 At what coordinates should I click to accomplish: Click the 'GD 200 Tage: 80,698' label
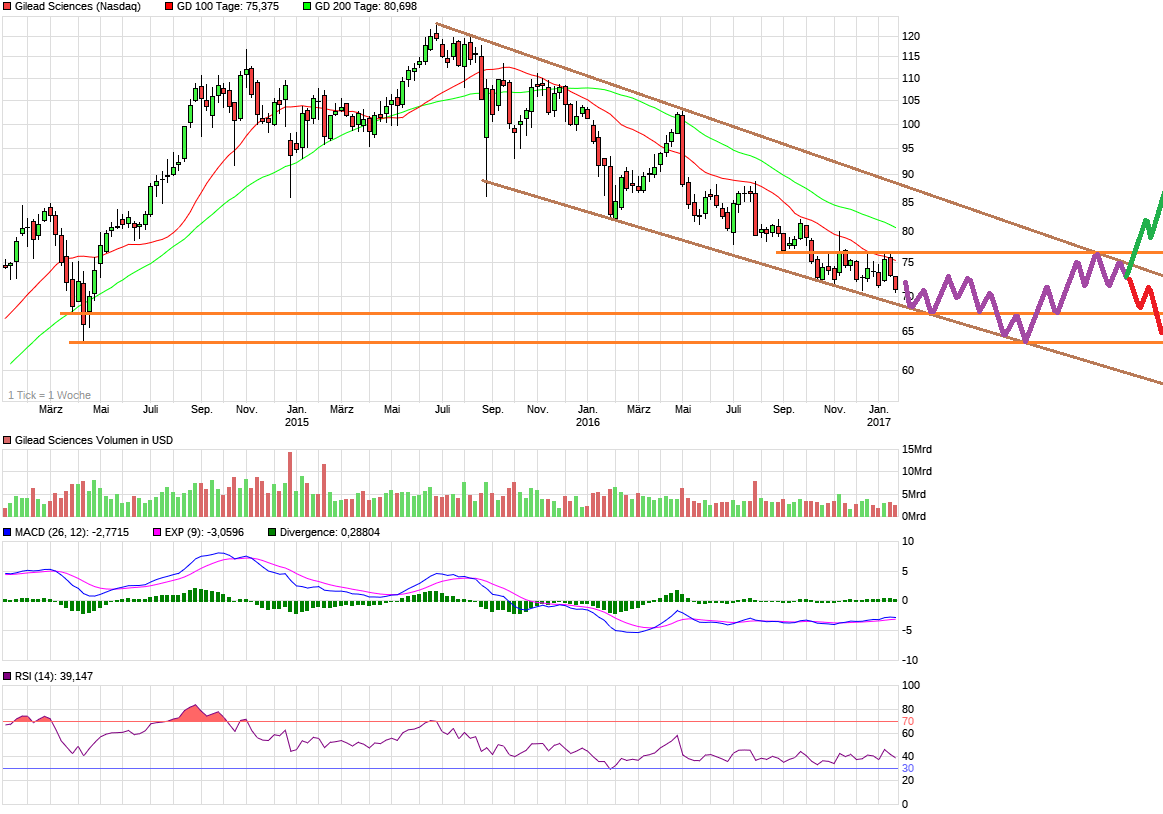(x=366, y=7)
